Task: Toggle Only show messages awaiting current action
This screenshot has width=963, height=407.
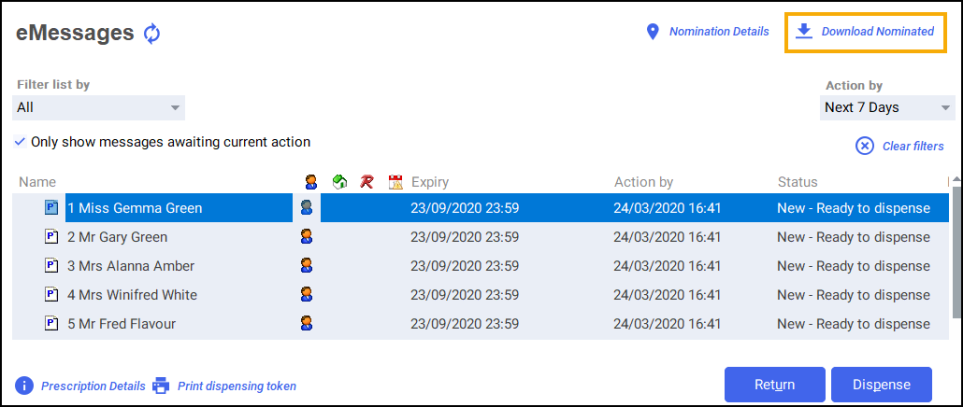Action: [x=21, y=142]
